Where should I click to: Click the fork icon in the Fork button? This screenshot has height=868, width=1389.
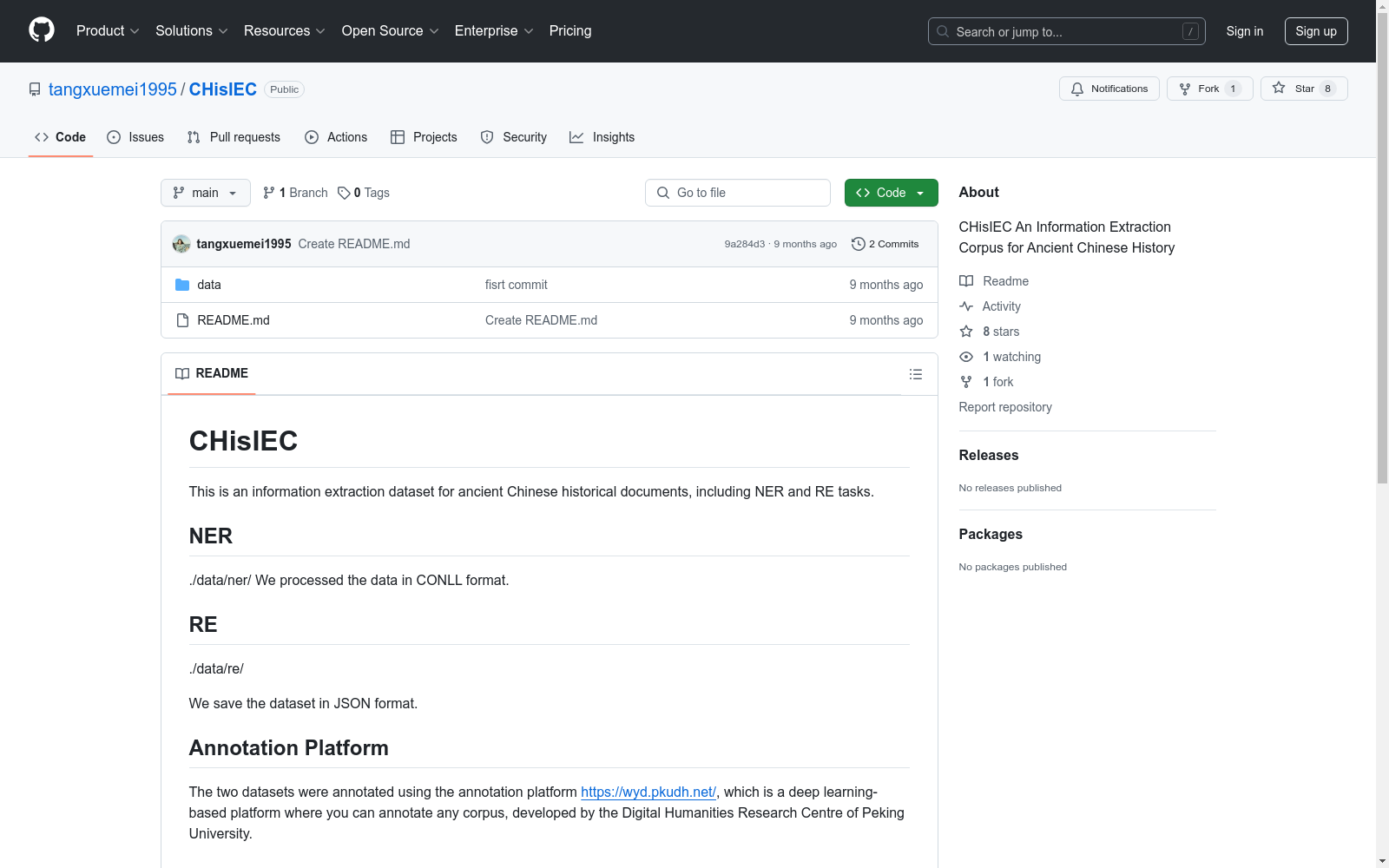(x=1185, y=89)
